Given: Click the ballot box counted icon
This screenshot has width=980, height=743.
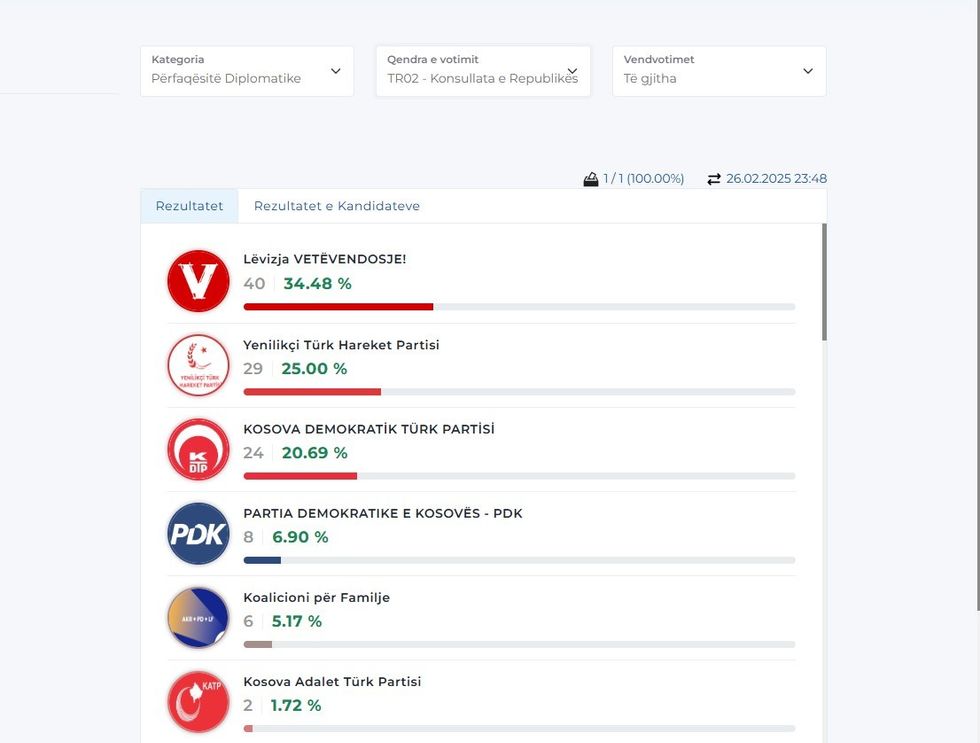Looking at the screenshot, I should coord(591,179).
